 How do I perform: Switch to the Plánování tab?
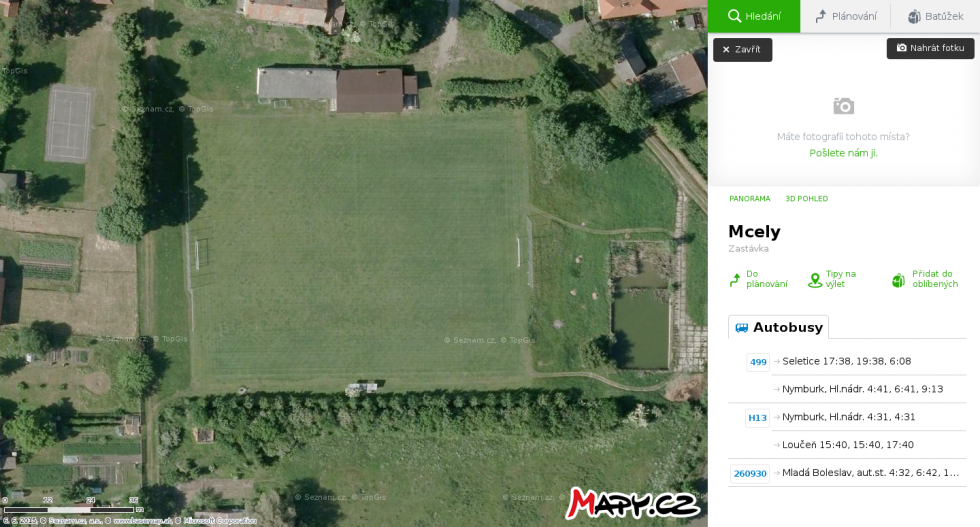point(845,16)
